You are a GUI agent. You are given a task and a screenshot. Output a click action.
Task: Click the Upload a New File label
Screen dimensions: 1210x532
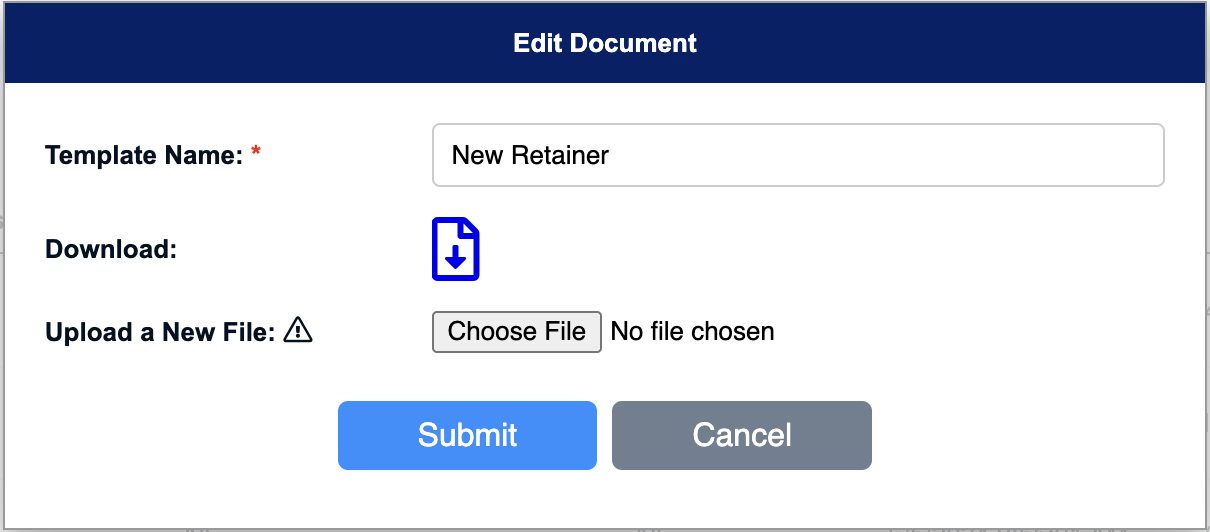[x=160, y=332]
